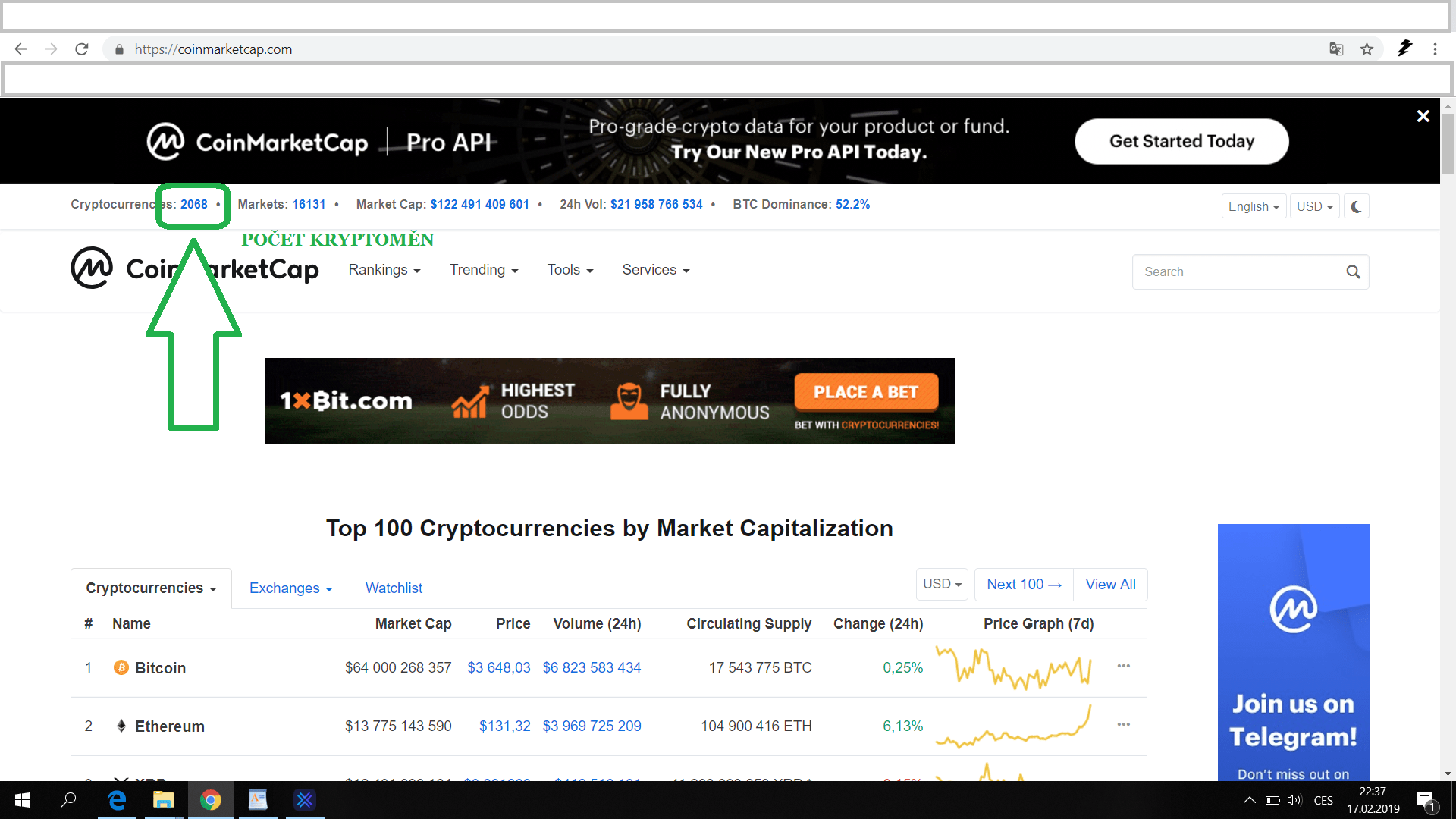Toggle night mode with moon icon
Screen dimensions: 1456x819
tap(1356, 206)
